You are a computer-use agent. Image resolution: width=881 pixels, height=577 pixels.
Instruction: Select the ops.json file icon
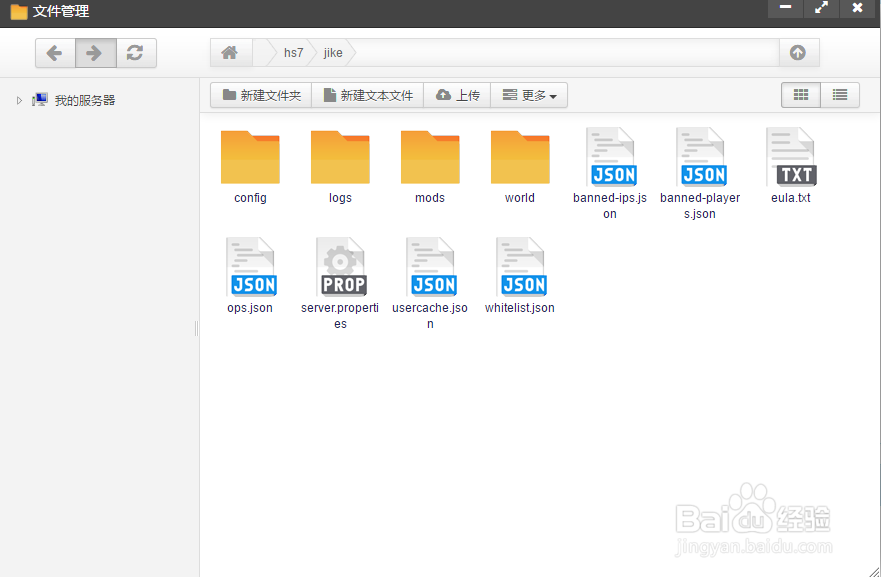click(251, 267)
